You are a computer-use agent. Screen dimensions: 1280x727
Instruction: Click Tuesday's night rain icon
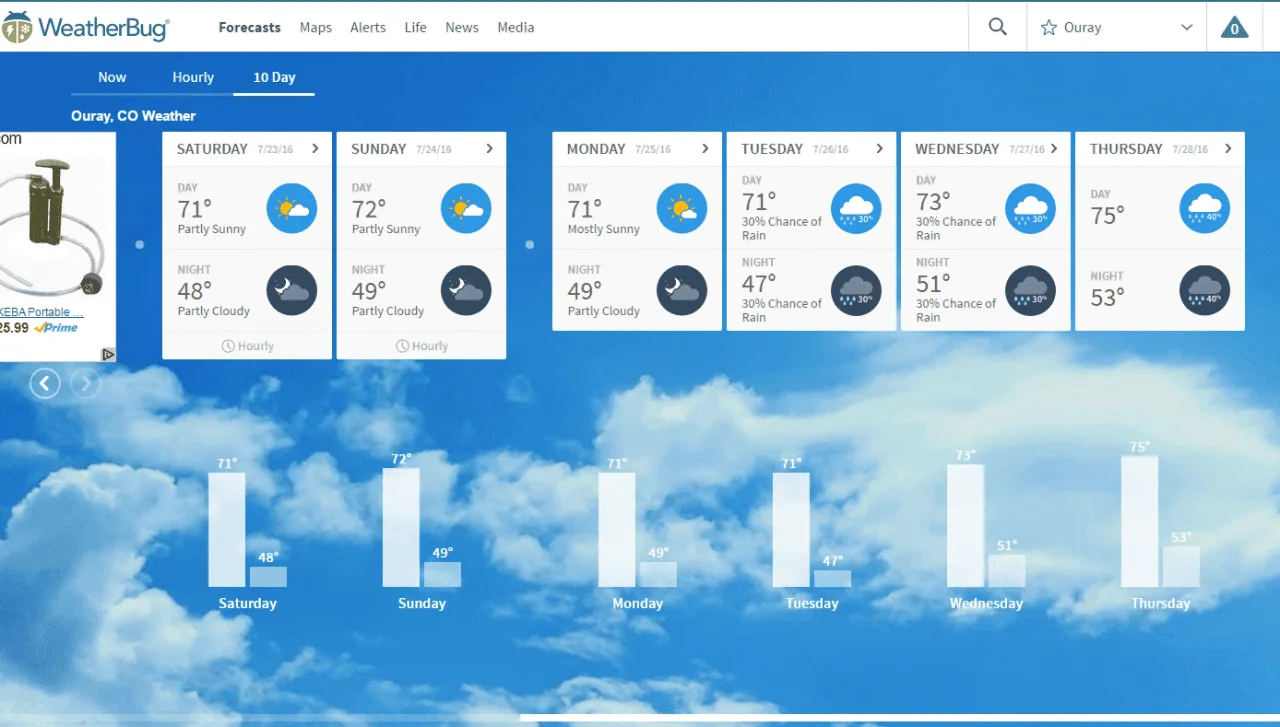pyautogui.click(x=856, y=291)
